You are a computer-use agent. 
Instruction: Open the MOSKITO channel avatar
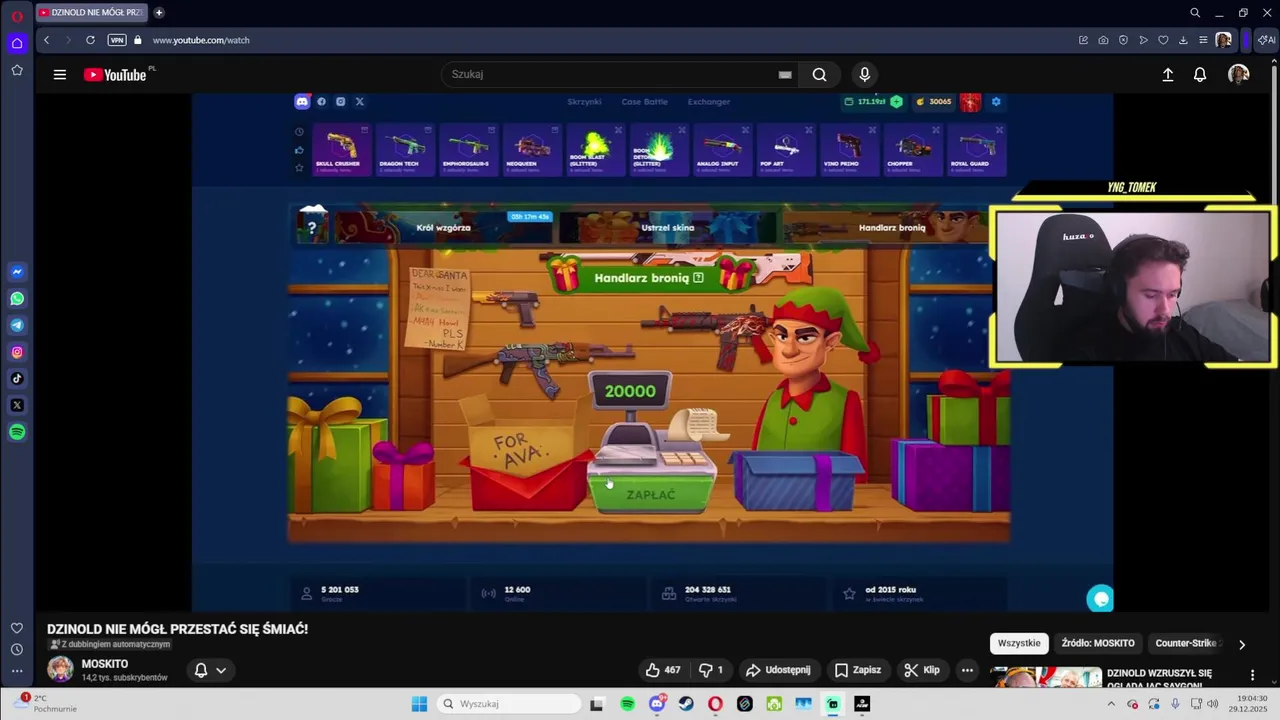60,669
